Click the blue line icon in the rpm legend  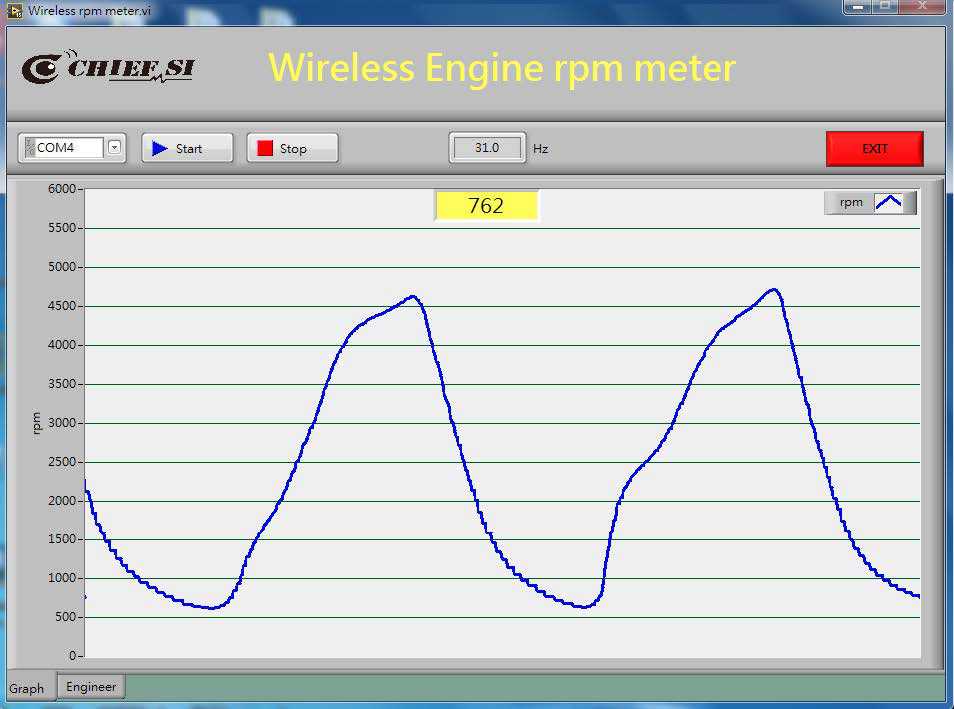(x=888, y=202)
